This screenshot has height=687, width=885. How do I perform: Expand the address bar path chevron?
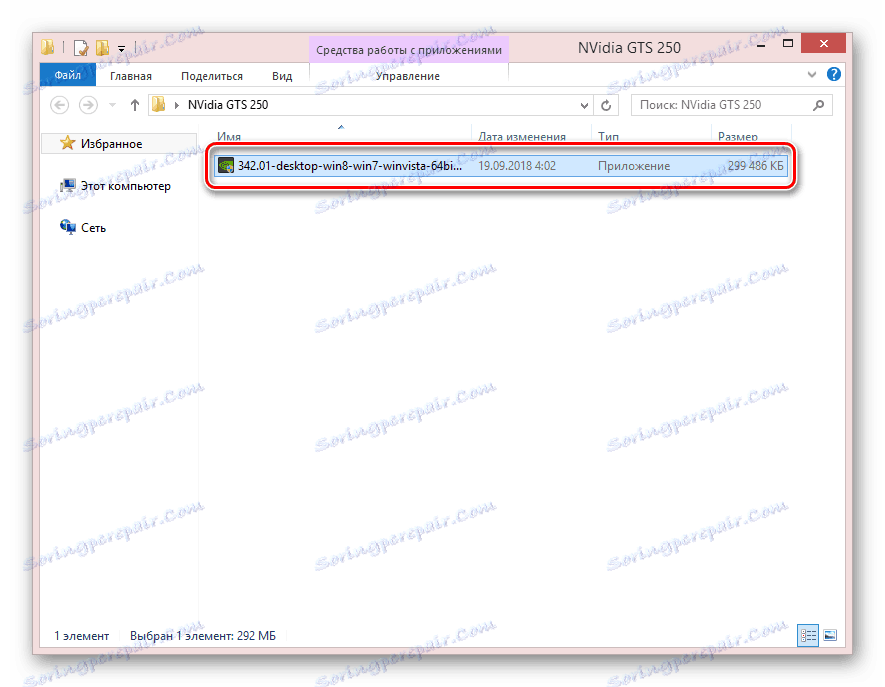(177, 105)
